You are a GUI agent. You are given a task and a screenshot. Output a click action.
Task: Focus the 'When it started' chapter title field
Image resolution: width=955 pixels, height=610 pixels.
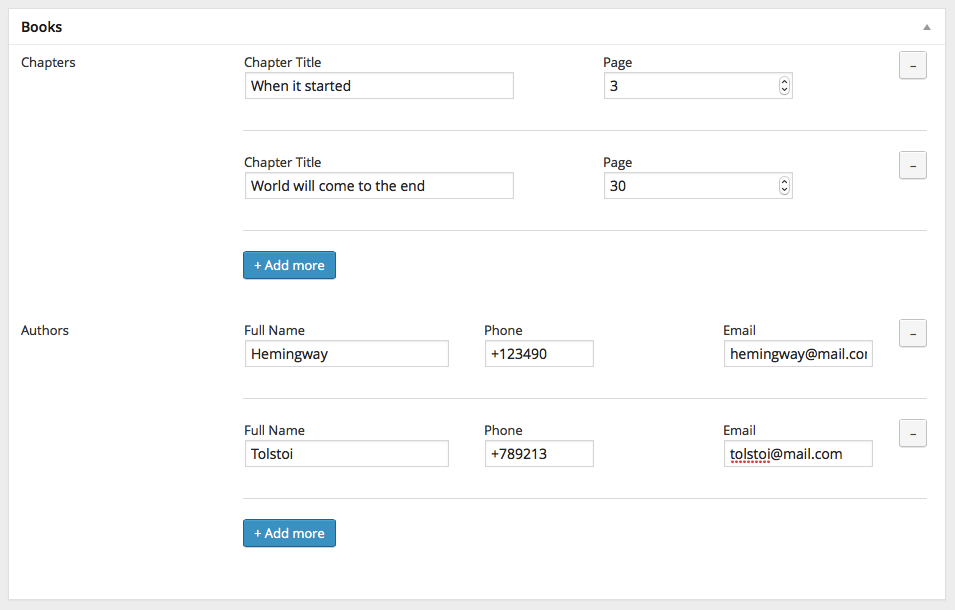[378, 86]
